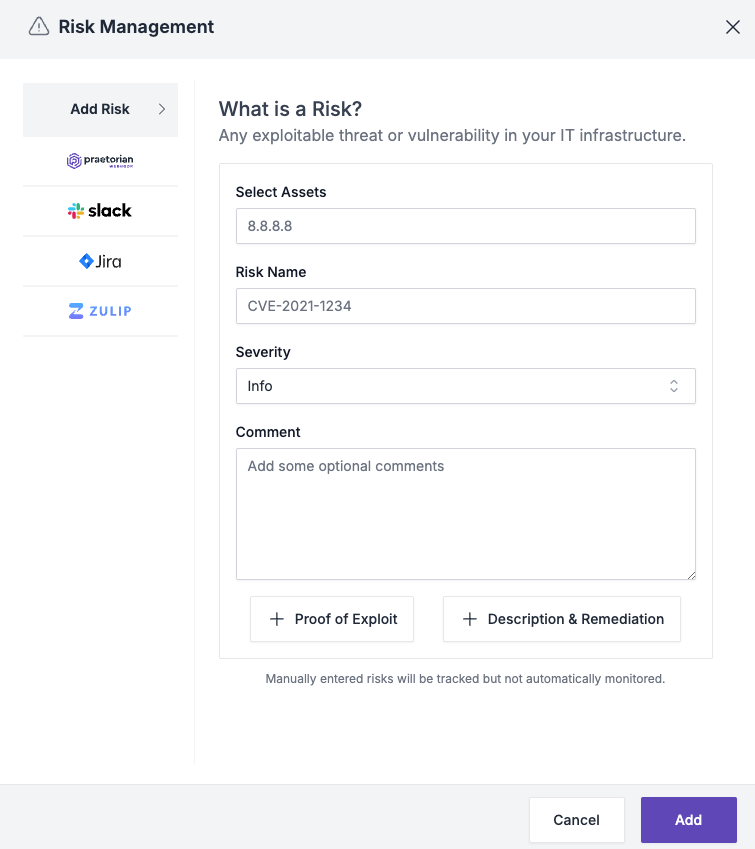Image resolution: width=755 pixels, height=849 pixels.
Task: Open the Add Risk menu entry
Action: click(x=100, y=109)
